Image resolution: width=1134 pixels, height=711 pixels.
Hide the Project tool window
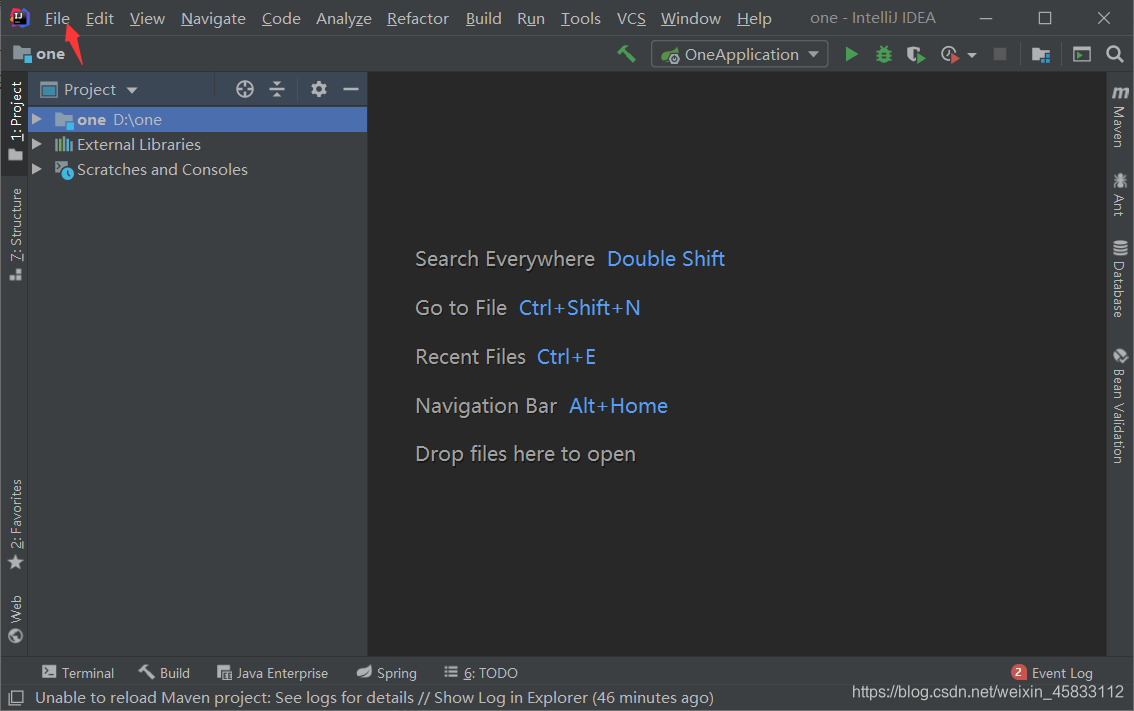tap(351, 89)
